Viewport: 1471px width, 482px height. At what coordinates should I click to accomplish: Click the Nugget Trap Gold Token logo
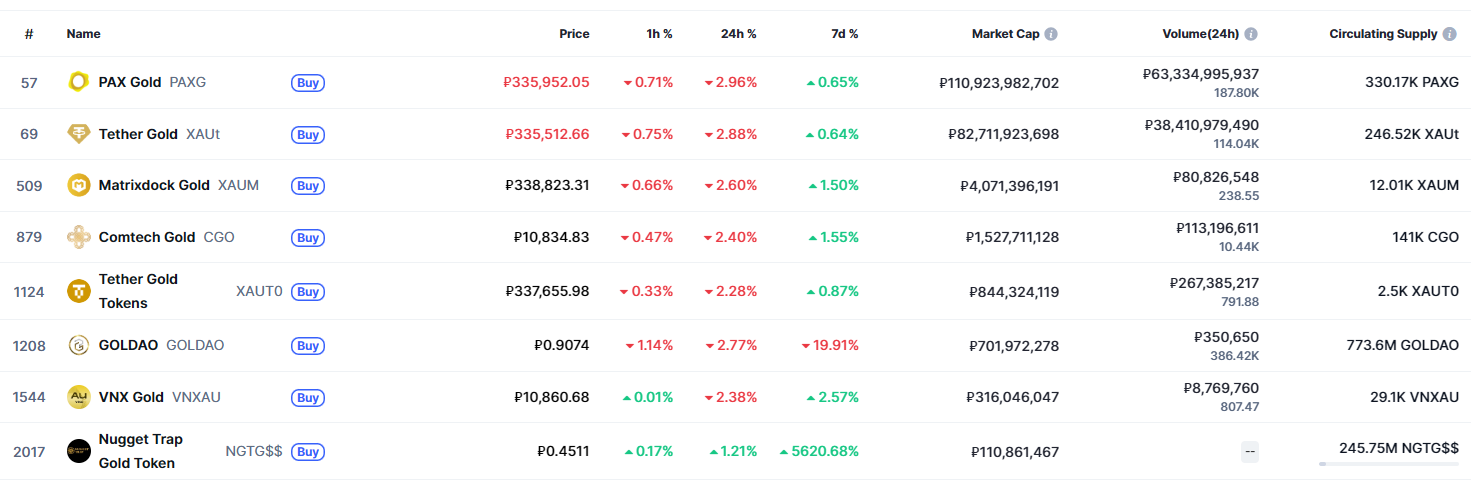[78, 451]
